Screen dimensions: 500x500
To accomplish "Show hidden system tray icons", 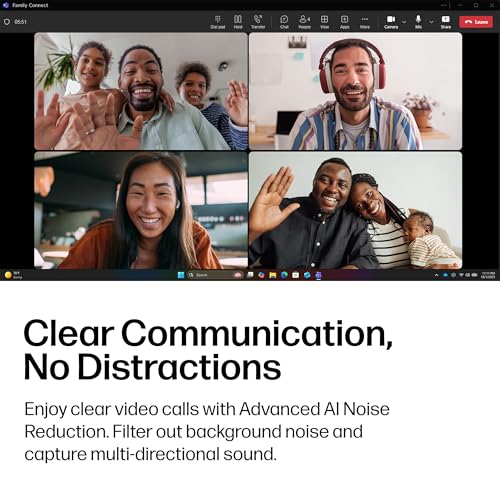I will pyautogui.click(x=436, y=275).
